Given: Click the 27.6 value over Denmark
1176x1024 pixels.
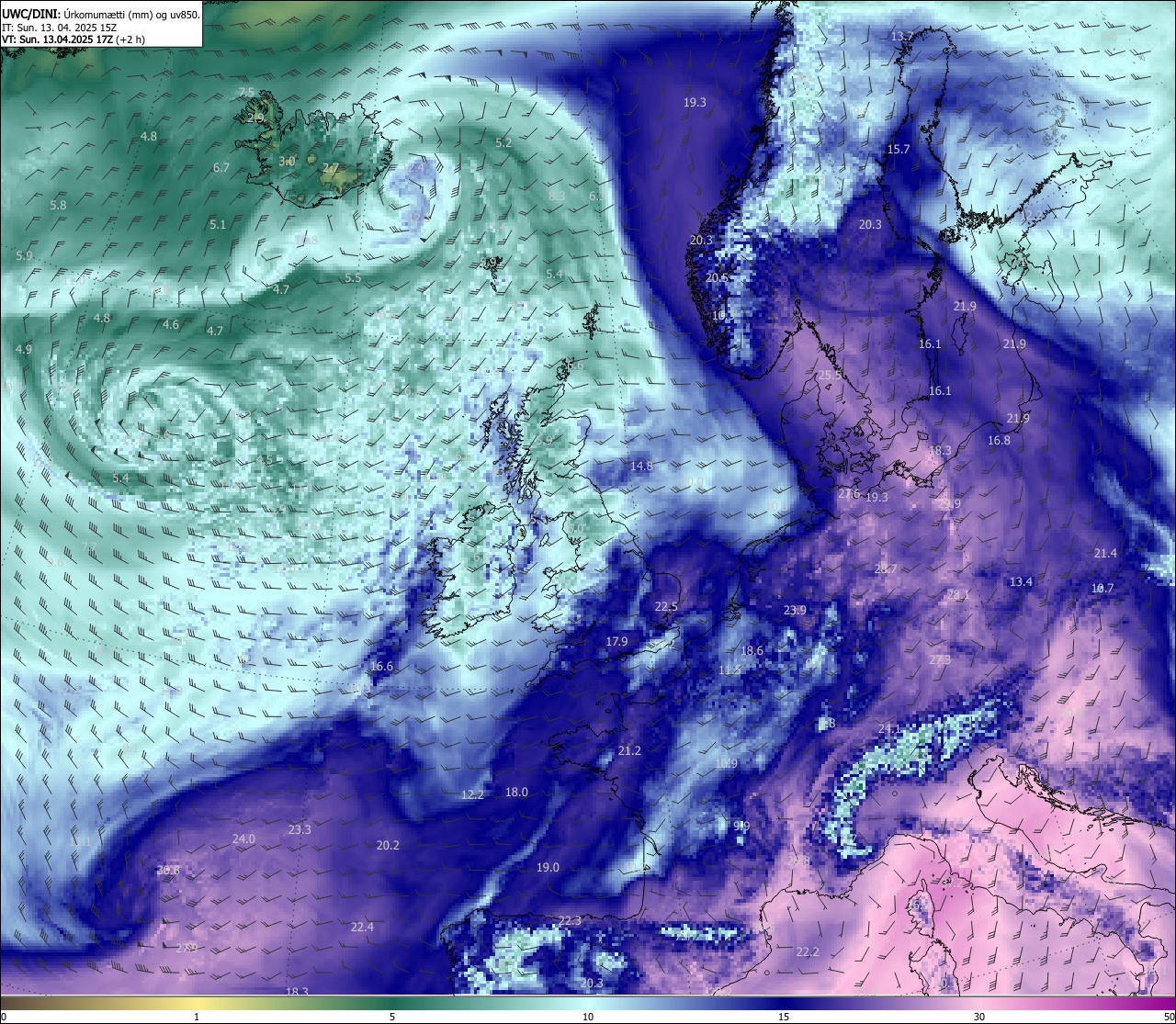Looking at the screenshot, I should click(x=849, y=494).
